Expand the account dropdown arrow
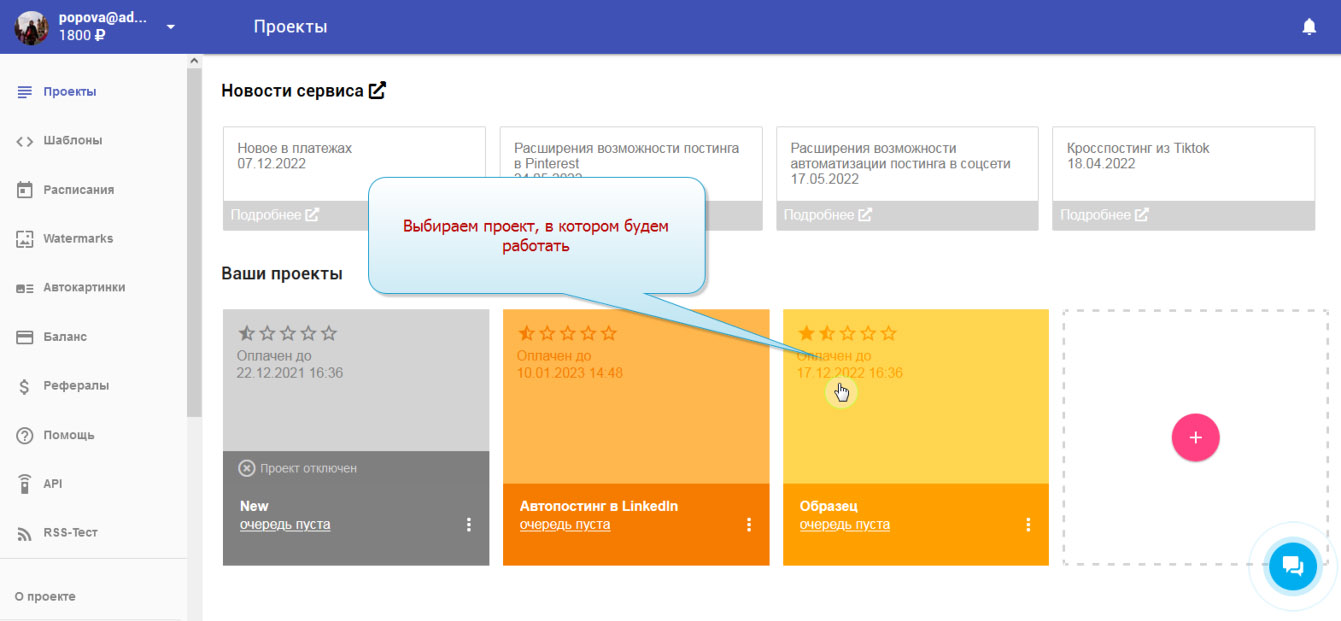This screenshot has width=1341, height=621. [171, 26]
